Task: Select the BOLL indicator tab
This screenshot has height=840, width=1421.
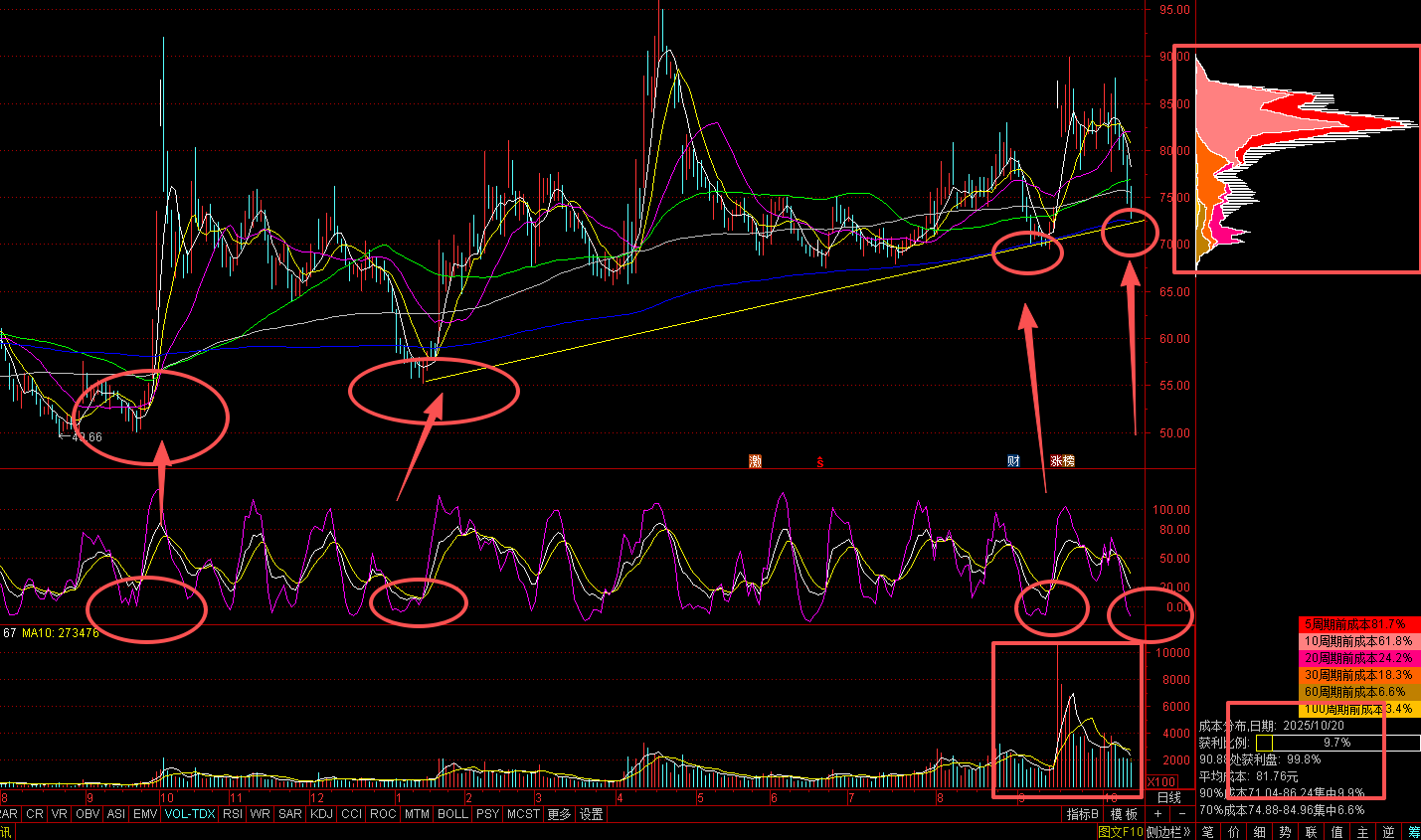Action: click(x=453, y=814)
